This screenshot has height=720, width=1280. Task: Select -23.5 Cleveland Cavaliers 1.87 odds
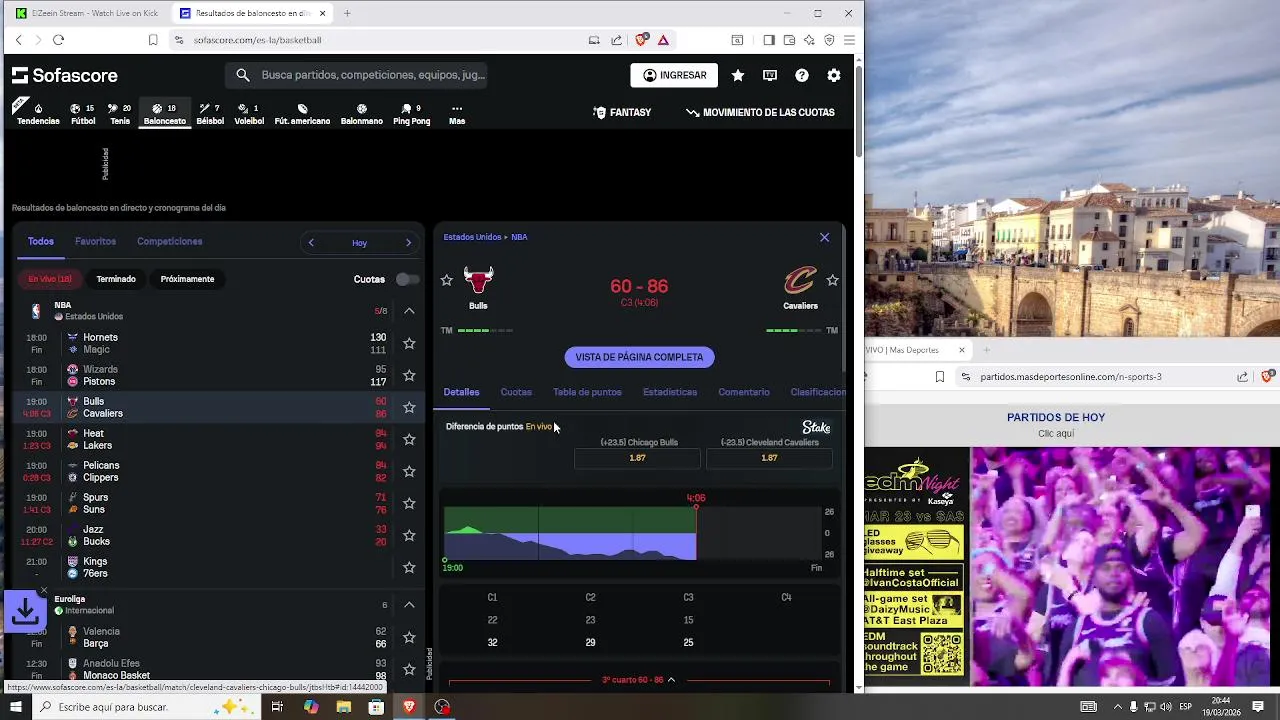click(x=769, y=458)
